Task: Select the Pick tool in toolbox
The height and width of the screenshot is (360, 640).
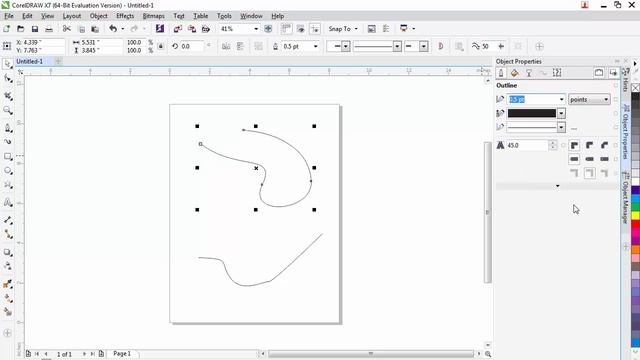Action: pyautogui.click(x=7, y=64)
